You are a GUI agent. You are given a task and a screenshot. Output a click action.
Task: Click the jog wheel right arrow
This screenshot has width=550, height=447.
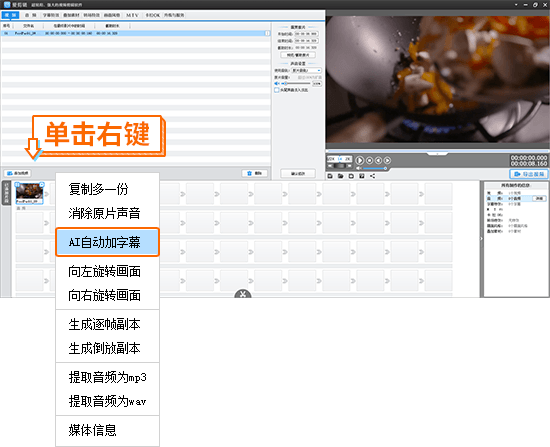click(x=349, y=166)
